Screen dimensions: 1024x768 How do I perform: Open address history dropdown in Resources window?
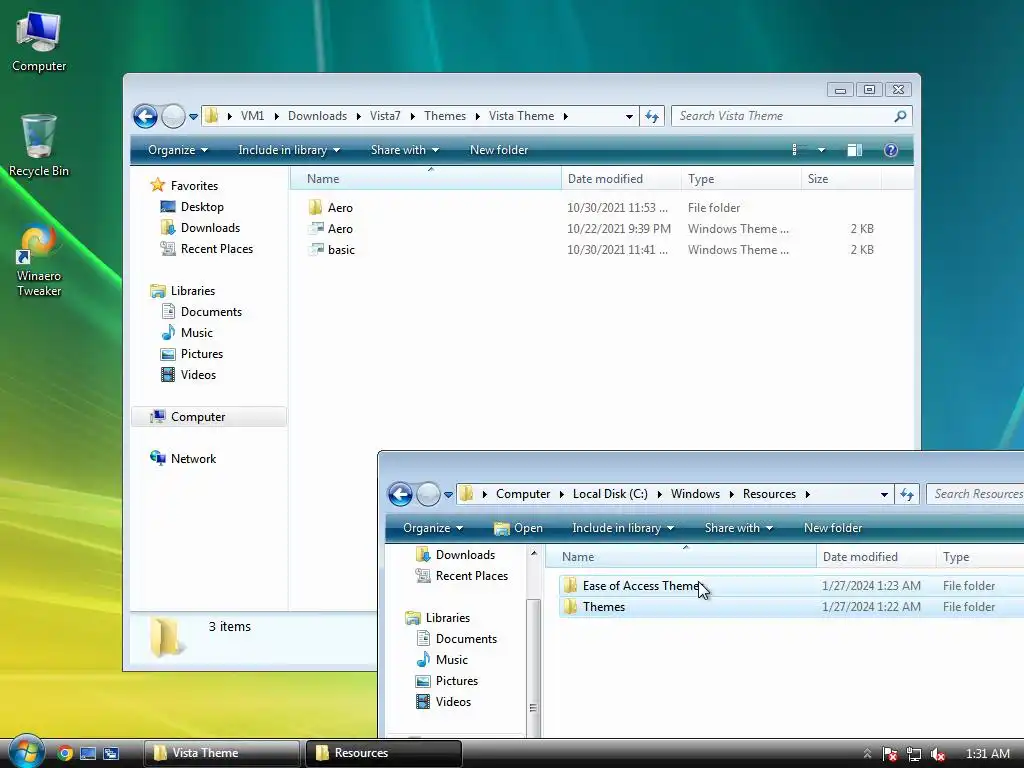pos(884,494)
